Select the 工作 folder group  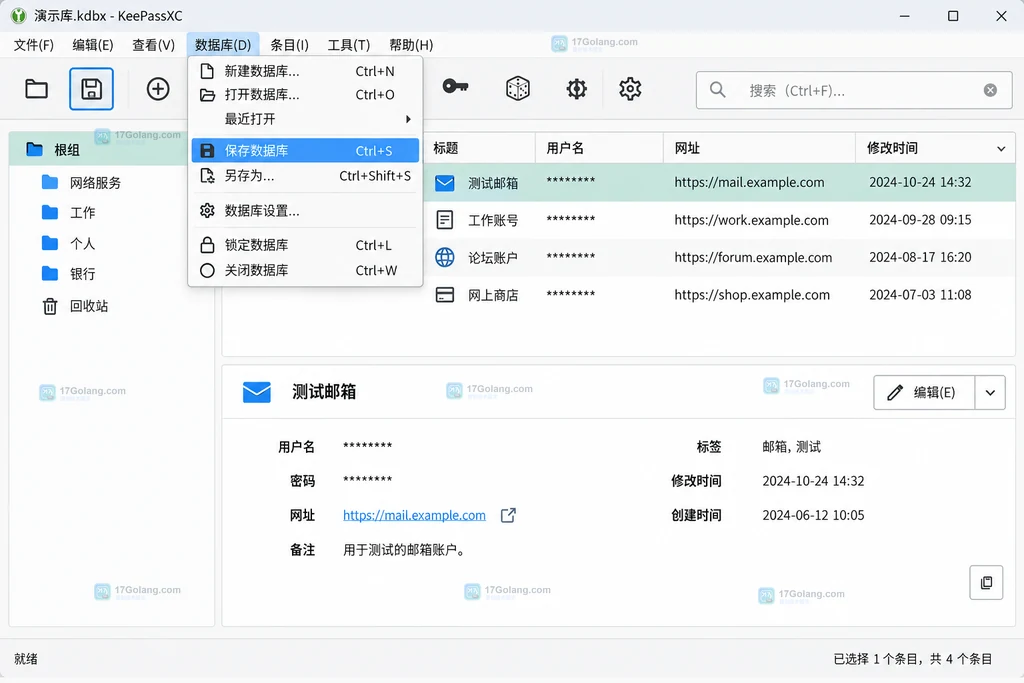[x=69, y=212]
